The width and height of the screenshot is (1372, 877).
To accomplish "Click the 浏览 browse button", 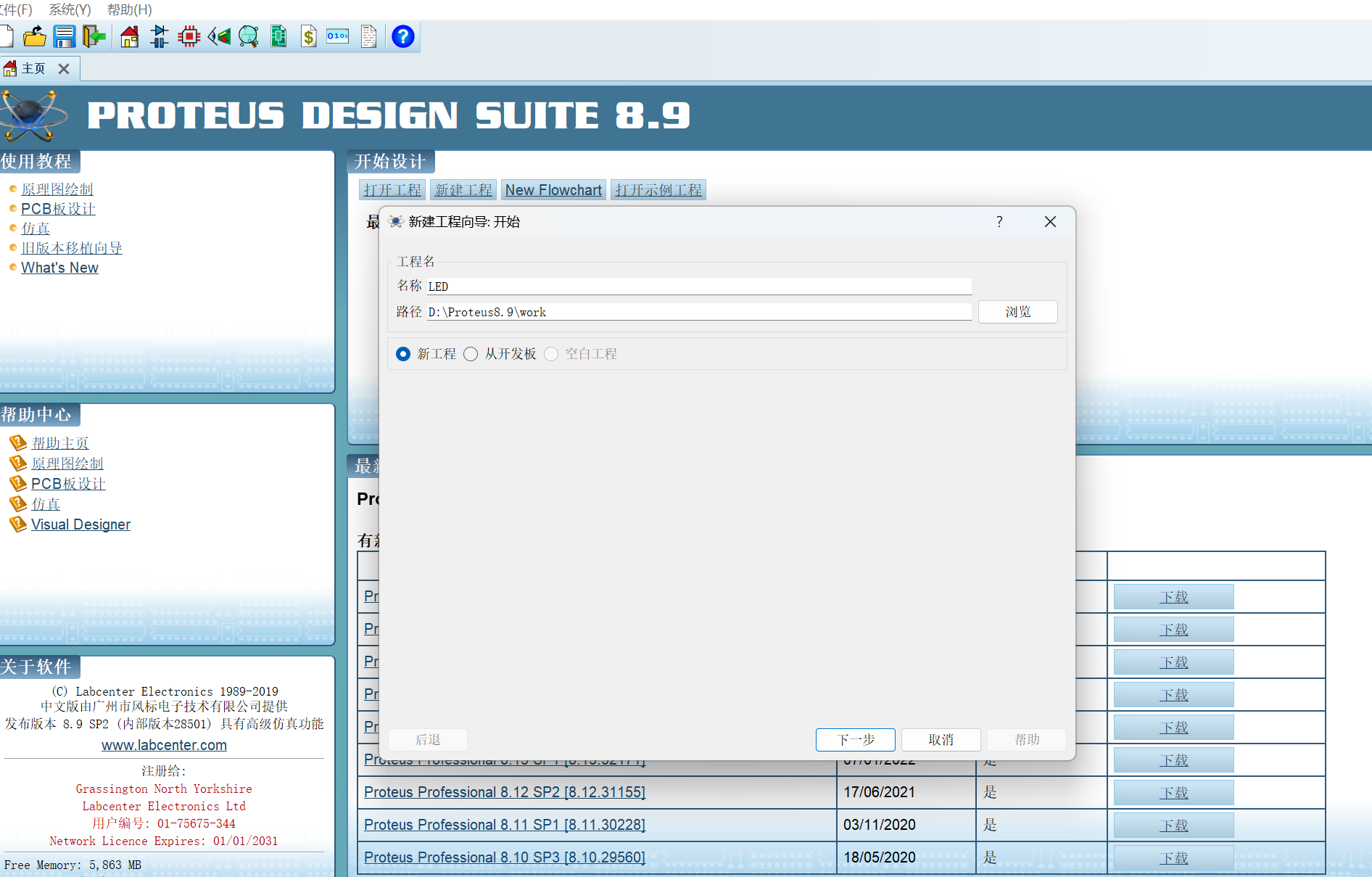I will tap(1017, 312).
